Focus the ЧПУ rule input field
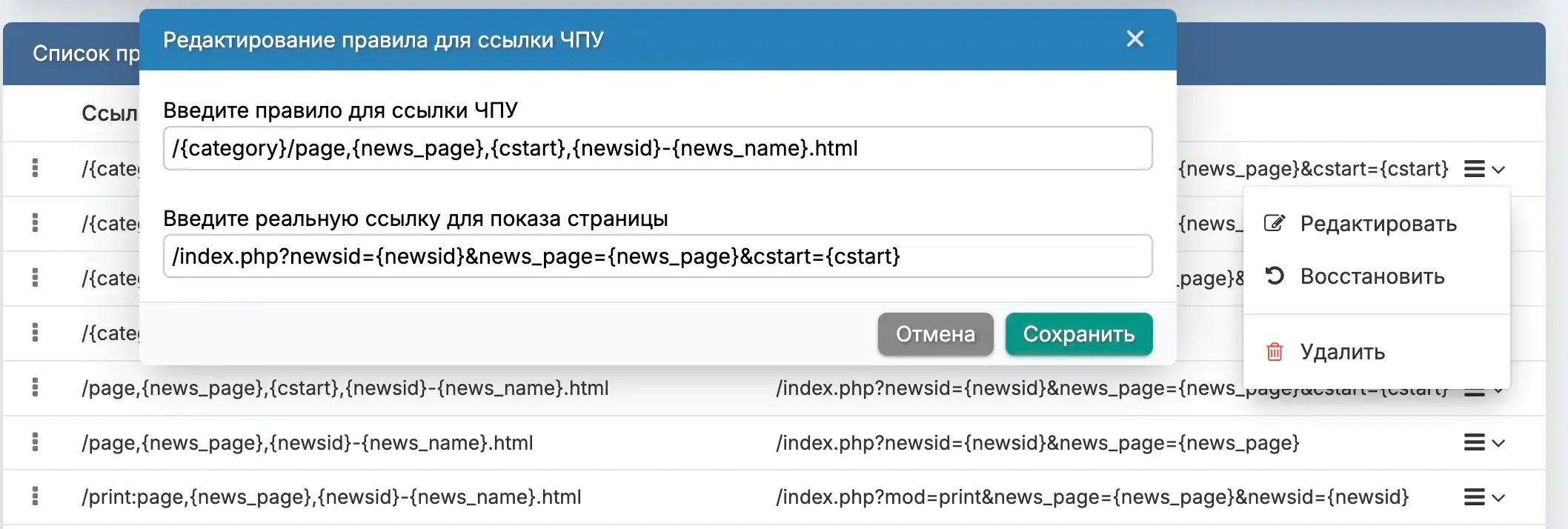This screenshot has width=1568, height=529. (657, 148)
